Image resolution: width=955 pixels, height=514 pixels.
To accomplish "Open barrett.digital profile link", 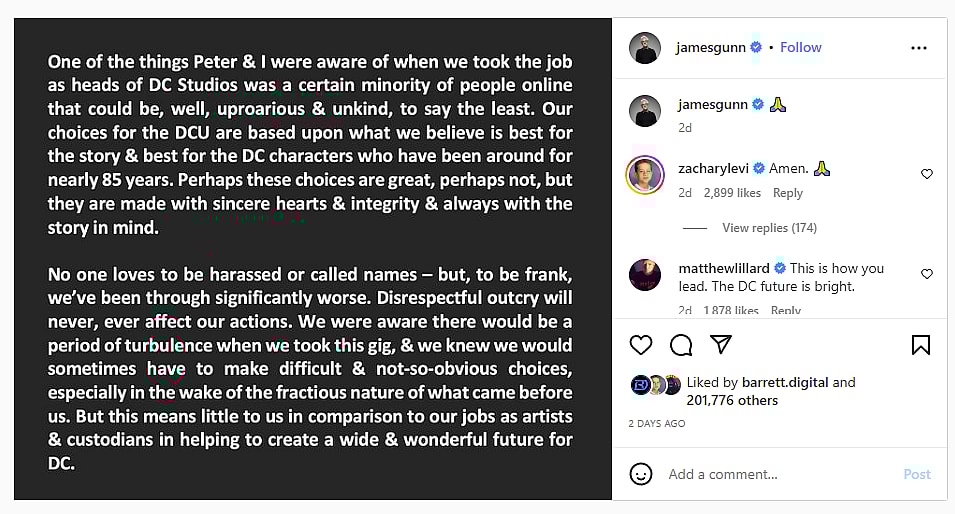I will 784,382.
